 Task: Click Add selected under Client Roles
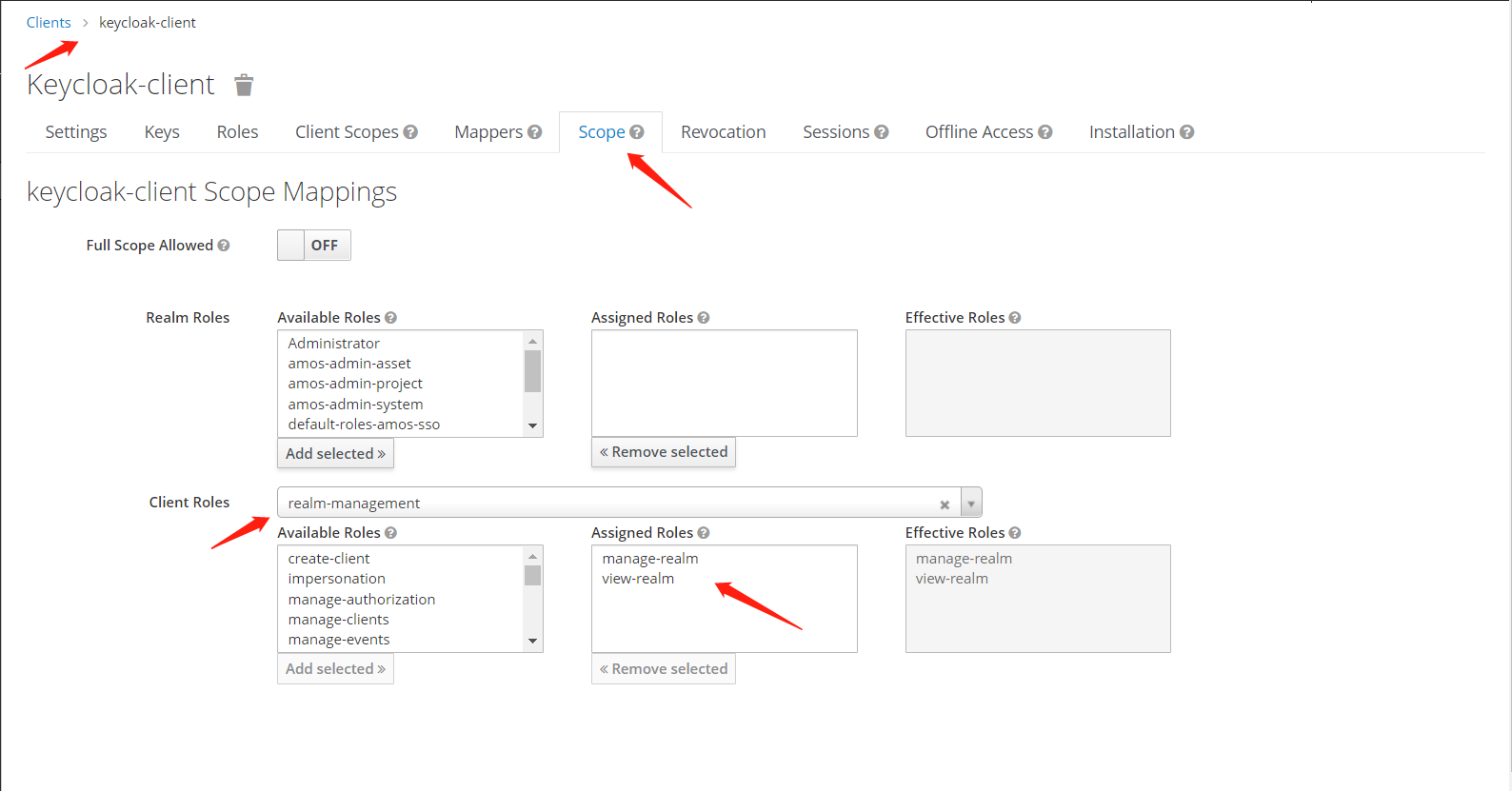(335, 668)
